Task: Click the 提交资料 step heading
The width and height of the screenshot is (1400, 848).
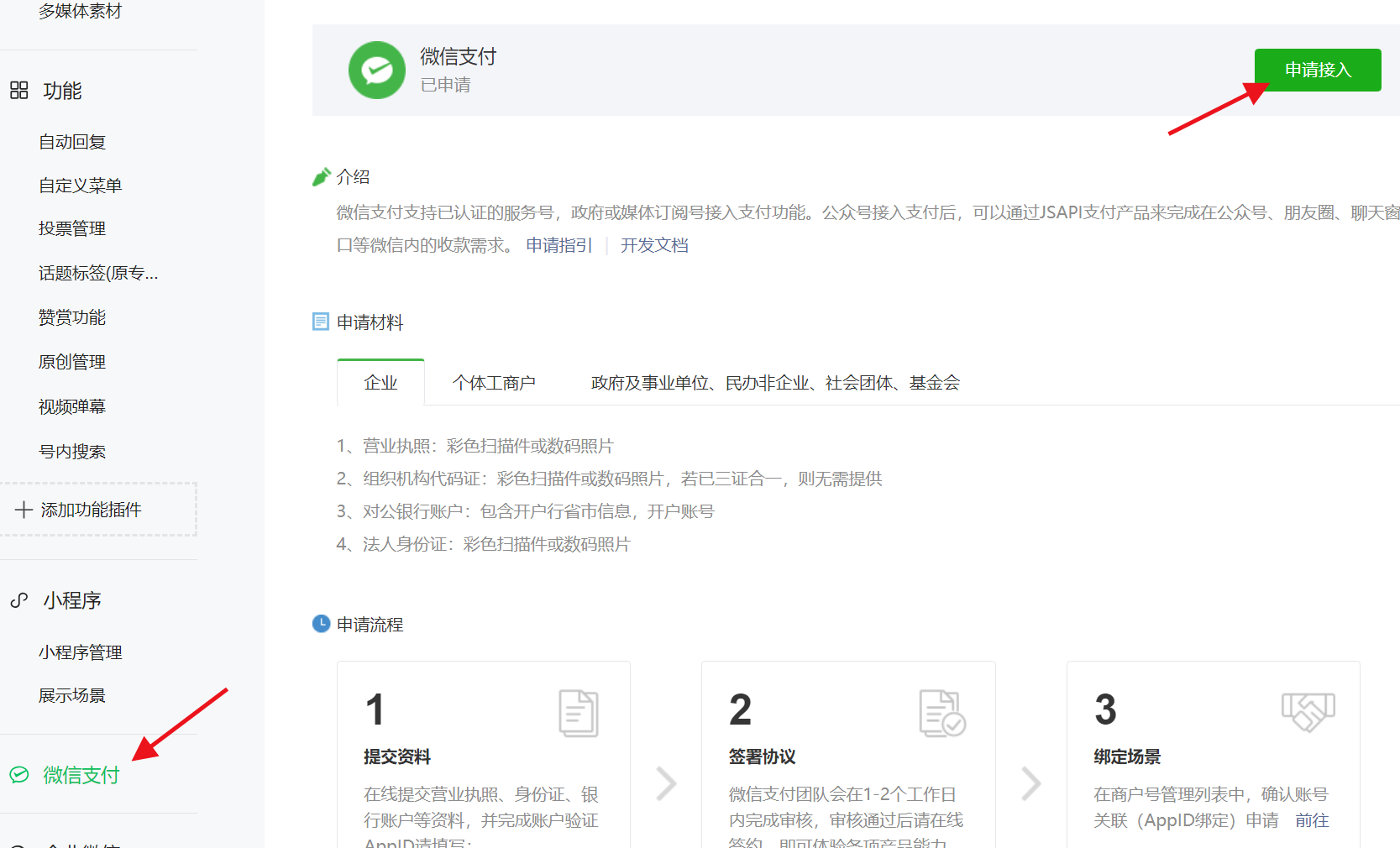Action: pyautogui.click(x=397, y=756)
